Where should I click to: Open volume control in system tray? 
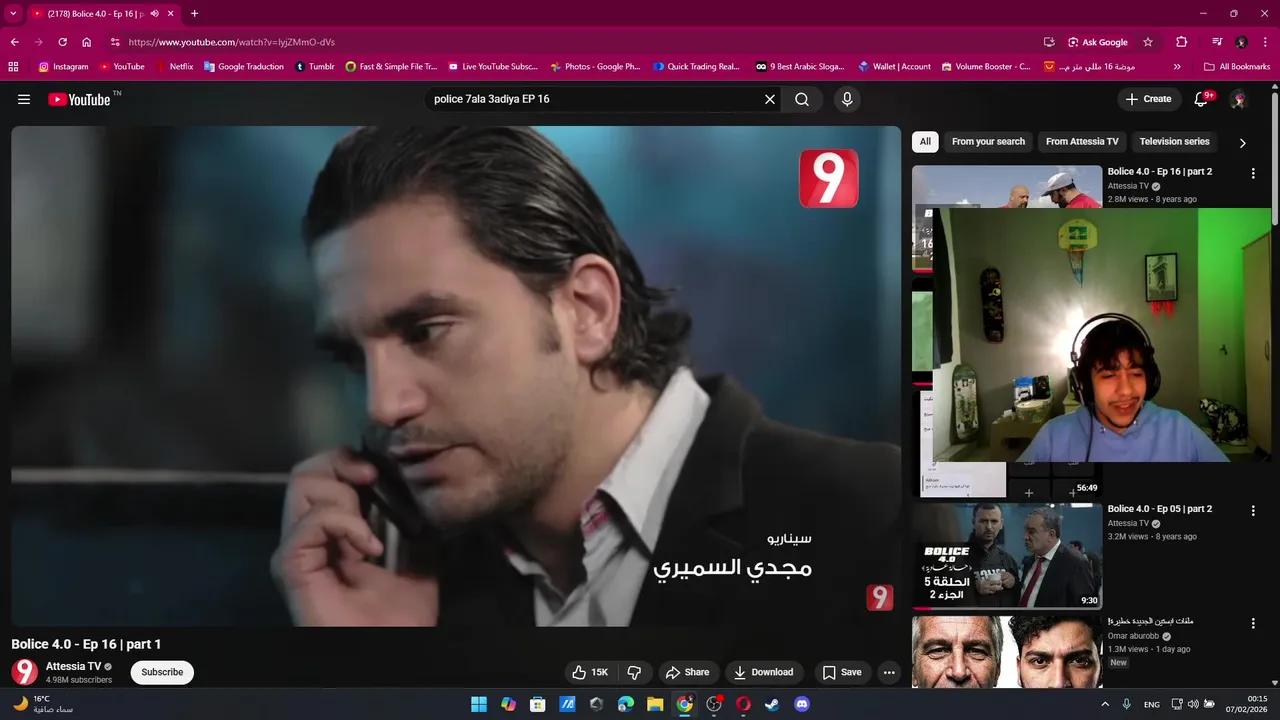coord(1193,704)
